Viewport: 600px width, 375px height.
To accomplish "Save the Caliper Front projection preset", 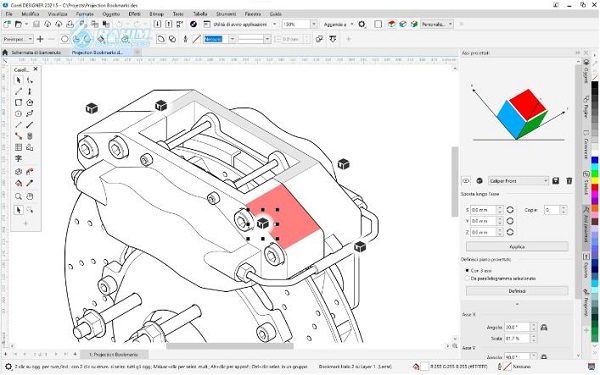I will [x=556, y=181].
